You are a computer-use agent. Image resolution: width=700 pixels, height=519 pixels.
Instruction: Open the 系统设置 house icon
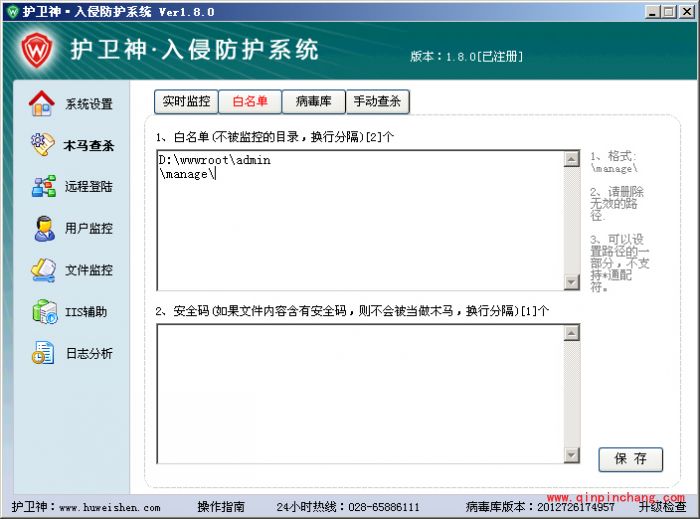click(x=42, y=104)
